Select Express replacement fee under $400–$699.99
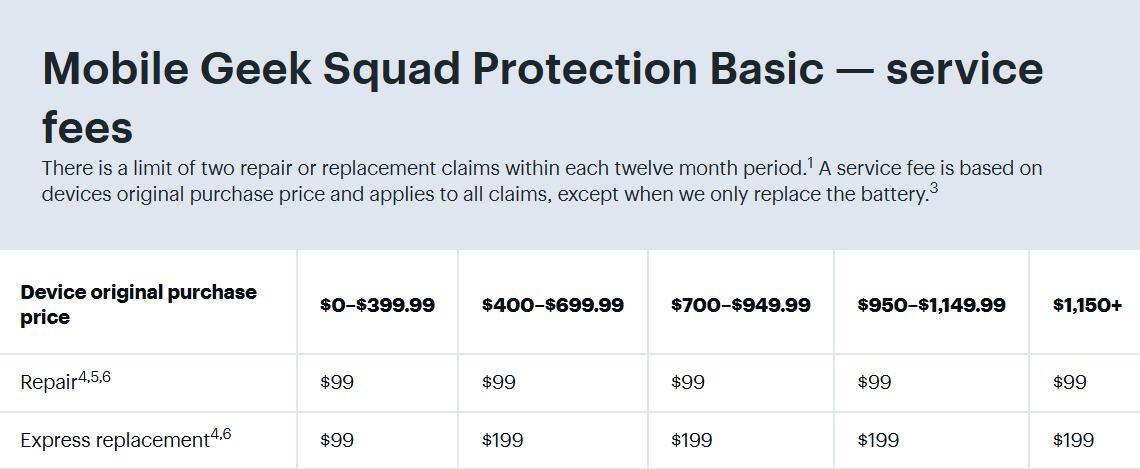 (502, 440)
